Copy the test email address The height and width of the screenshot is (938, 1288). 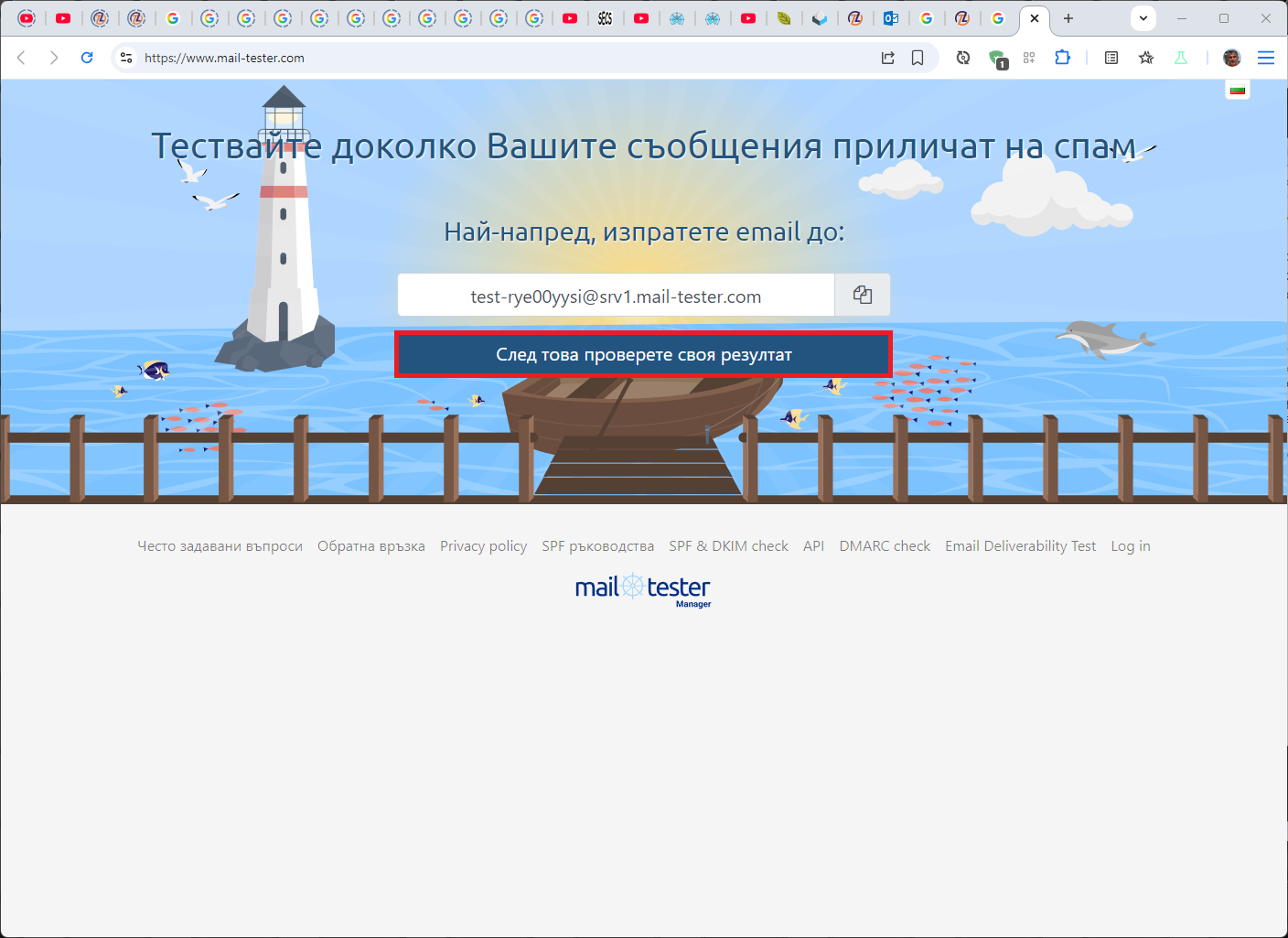[862, 295]
